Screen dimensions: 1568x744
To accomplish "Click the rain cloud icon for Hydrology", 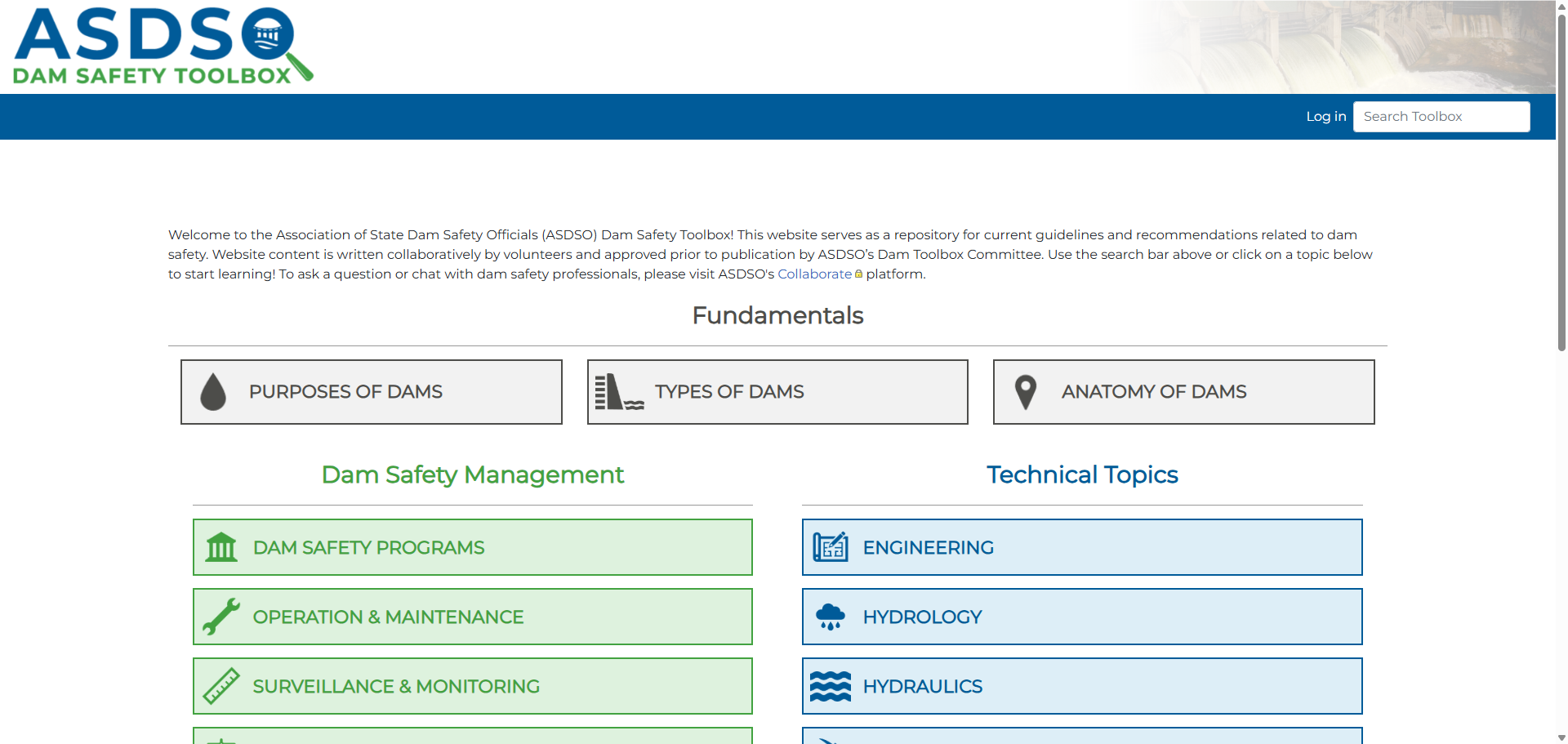I will [831, 617].
